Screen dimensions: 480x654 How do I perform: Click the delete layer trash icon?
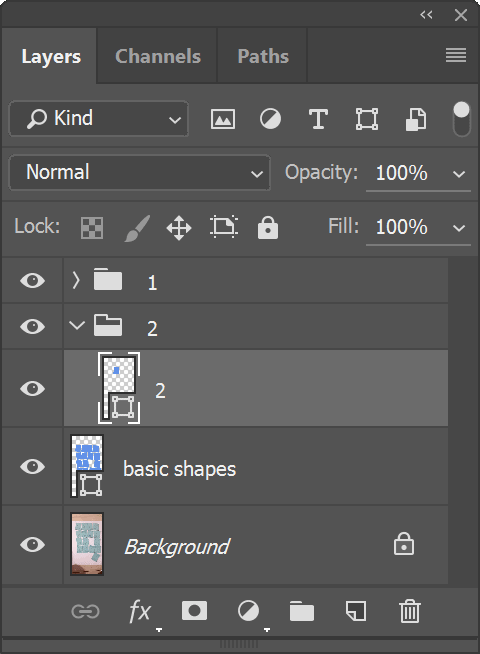410,611
